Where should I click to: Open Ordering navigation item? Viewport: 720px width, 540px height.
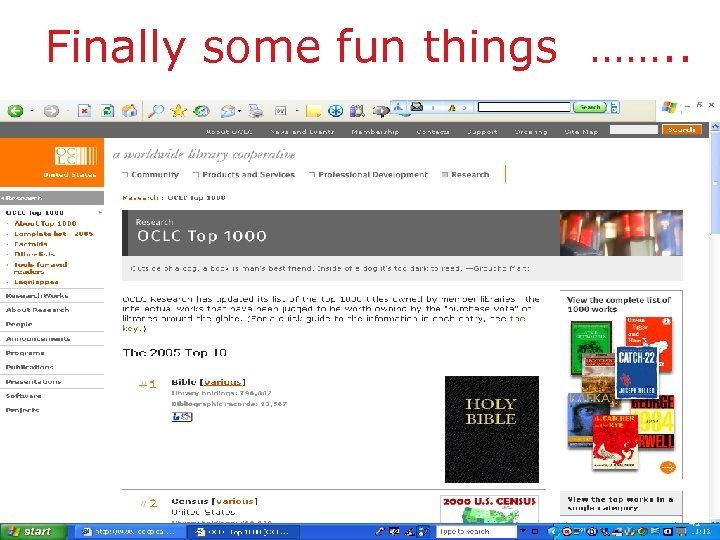tap(531, 131)
